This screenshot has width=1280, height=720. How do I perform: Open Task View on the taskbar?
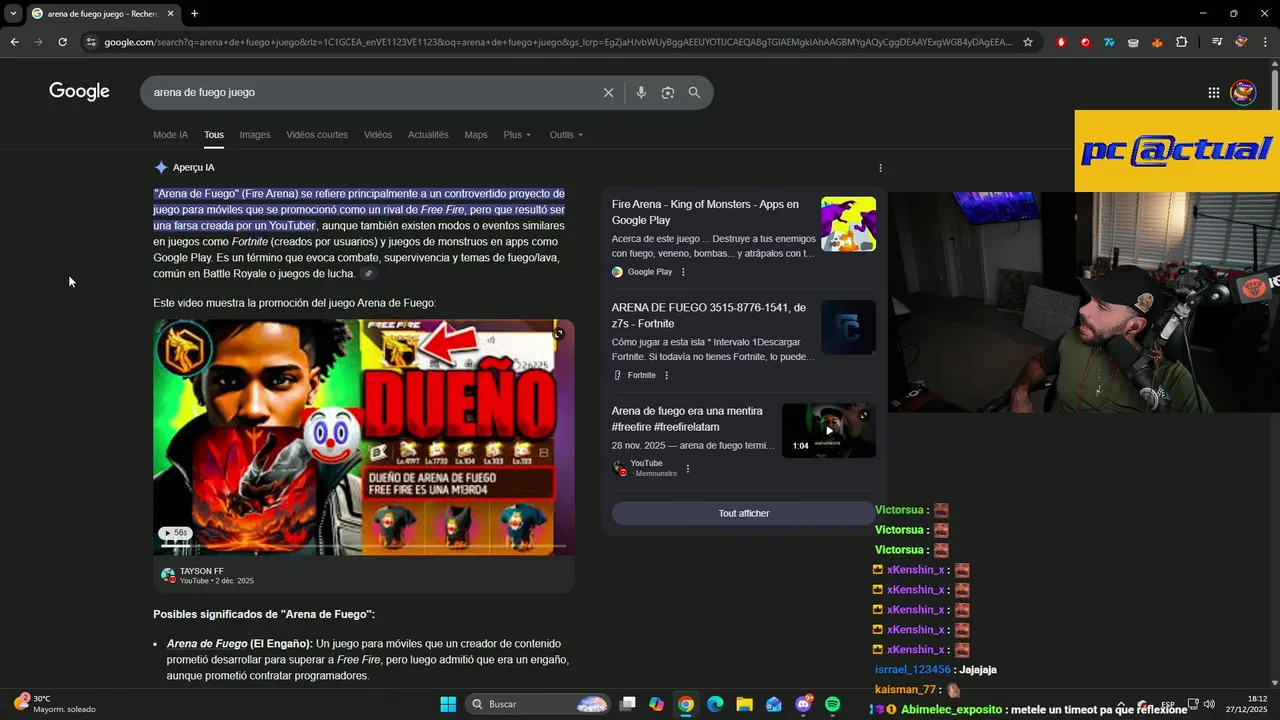pyautogui.click(x=627, y=704)
